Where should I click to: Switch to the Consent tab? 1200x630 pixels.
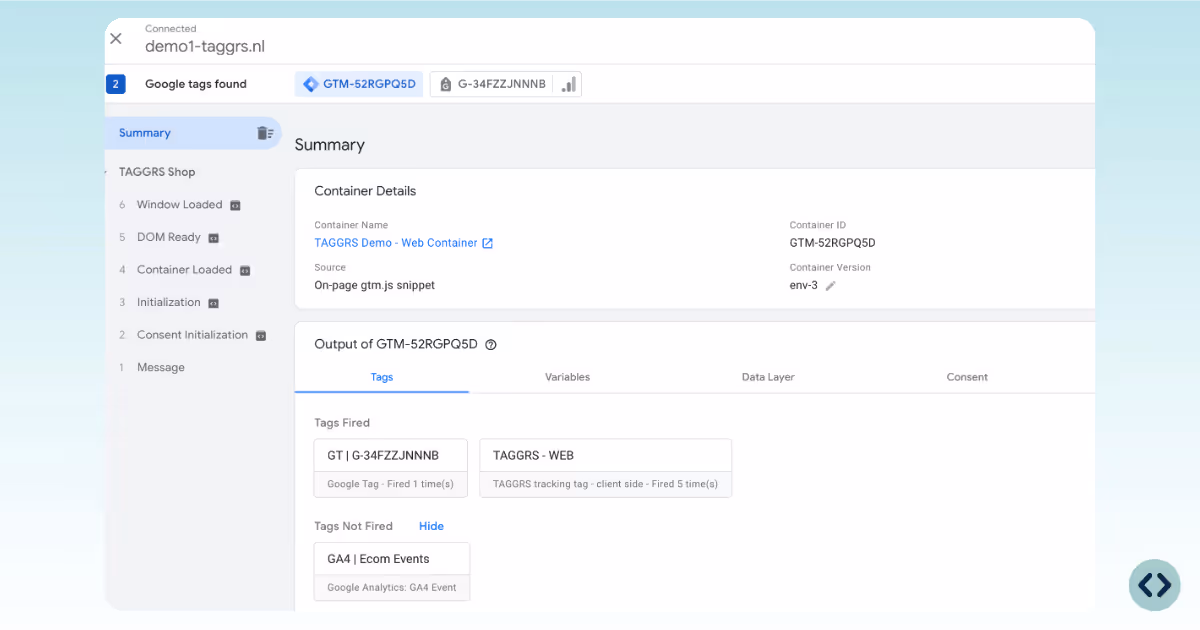967,377
